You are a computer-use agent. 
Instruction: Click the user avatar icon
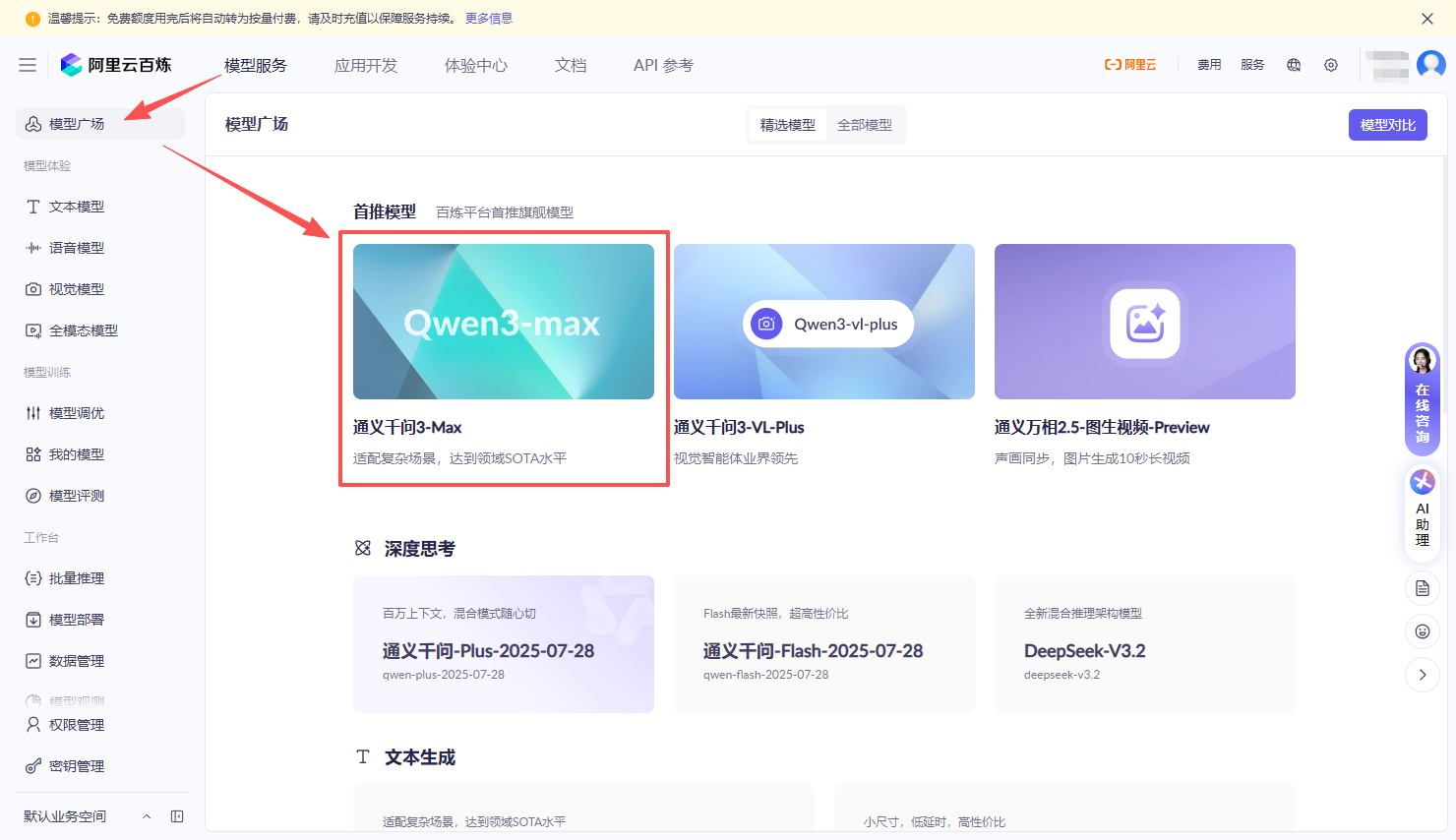(x=1430, y=65)
